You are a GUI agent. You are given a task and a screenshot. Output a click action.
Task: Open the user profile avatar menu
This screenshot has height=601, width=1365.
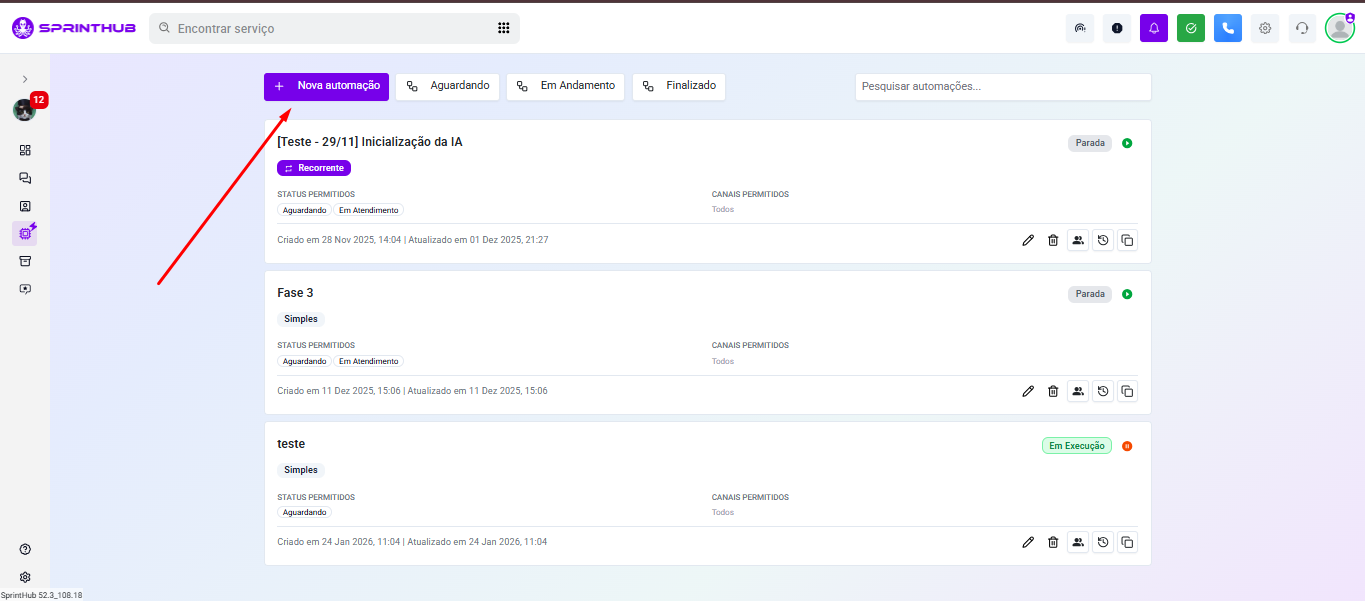(1339, 28)
